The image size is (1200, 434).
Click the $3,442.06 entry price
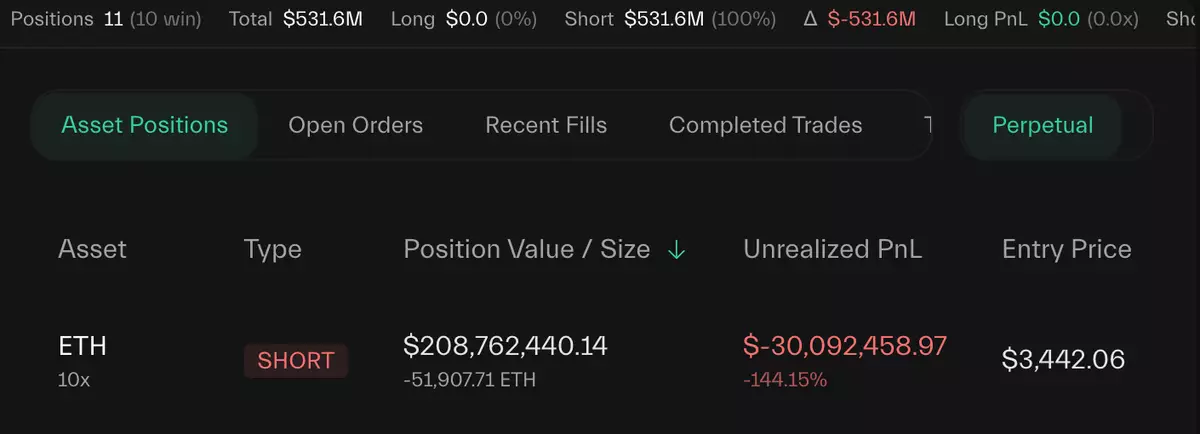pos(1063,359)
